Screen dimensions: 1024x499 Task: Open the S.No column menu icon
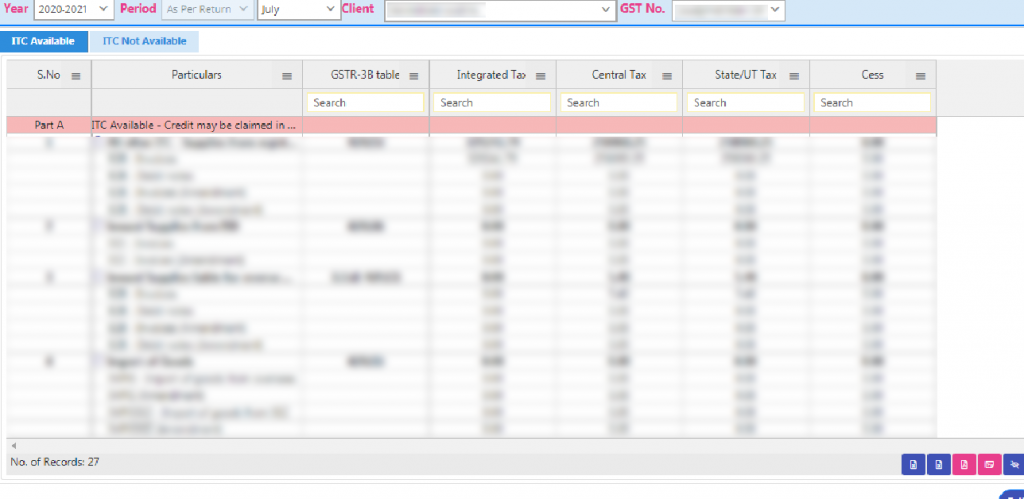[x=77, y=76]
